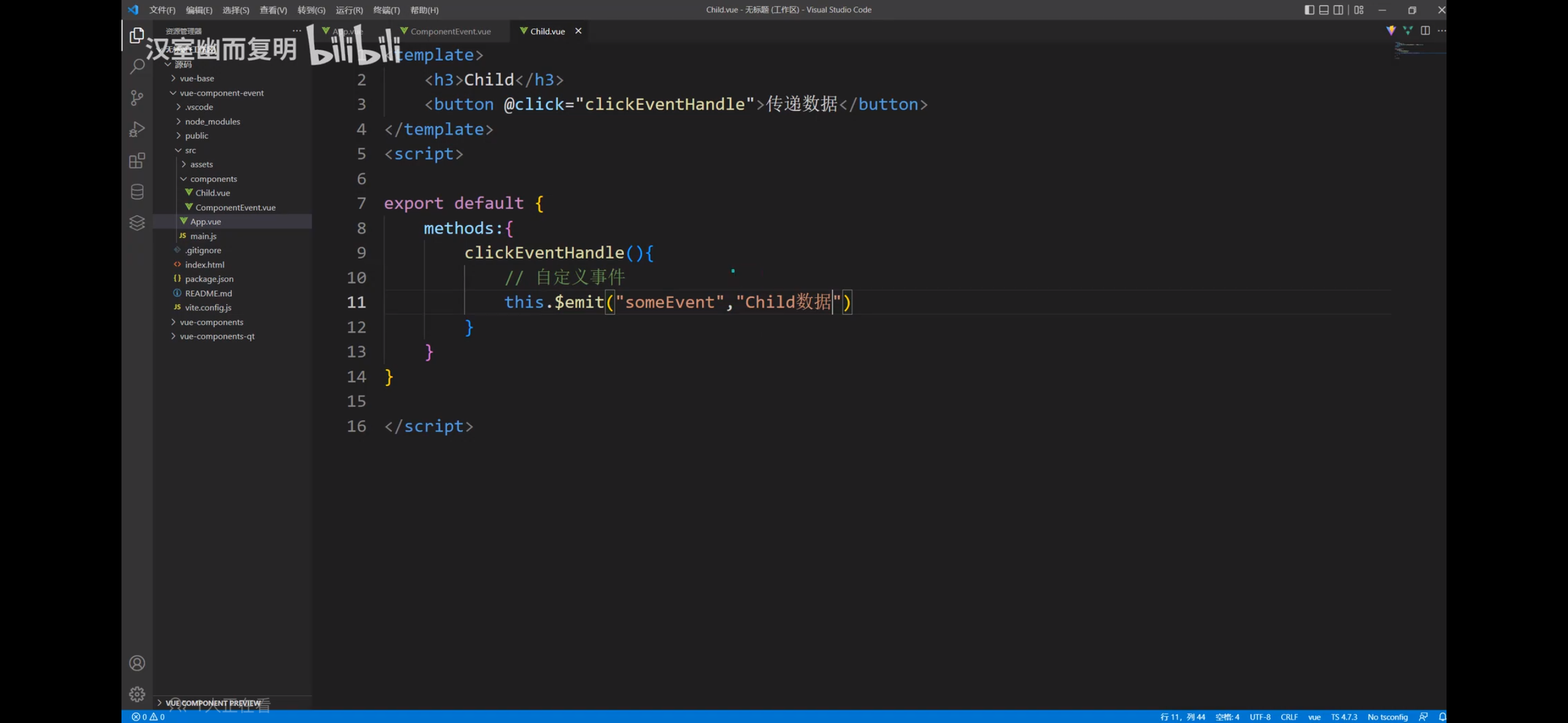Toggle primary sidebar layout button
The image size is (1568, 723).
1309,10
